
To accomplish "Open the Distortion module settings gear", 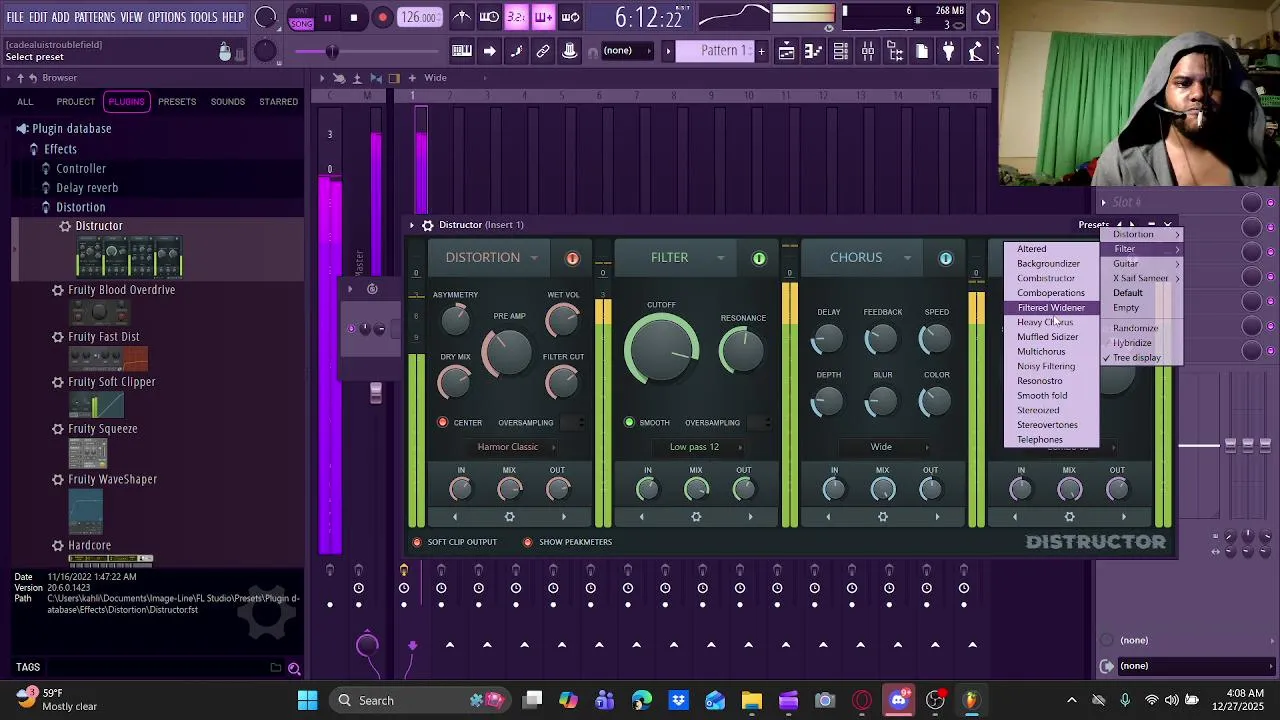I will (x=509, y=517).
